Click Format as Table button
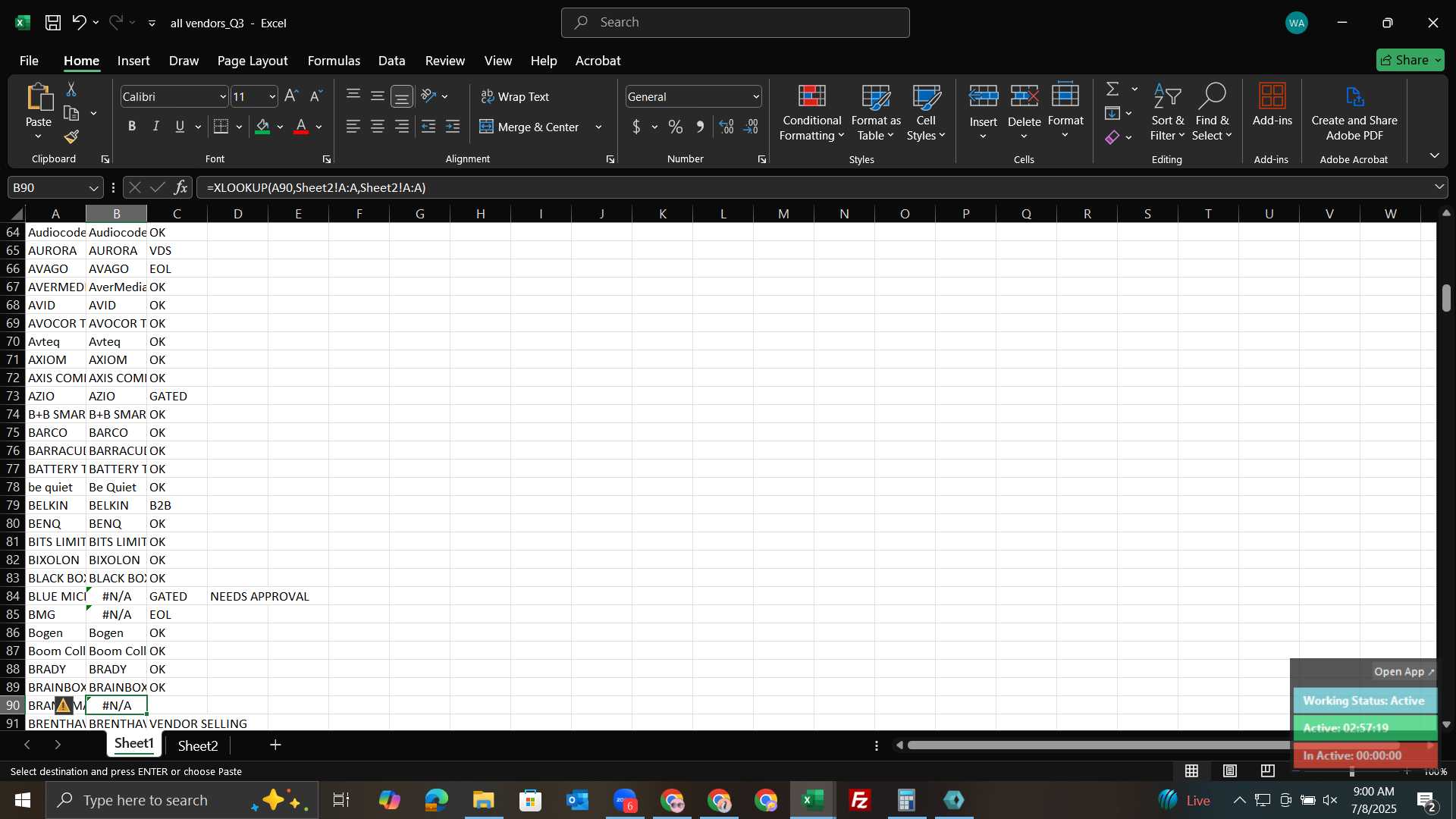This screenshot has height=819, width=1456. [876, 112]
